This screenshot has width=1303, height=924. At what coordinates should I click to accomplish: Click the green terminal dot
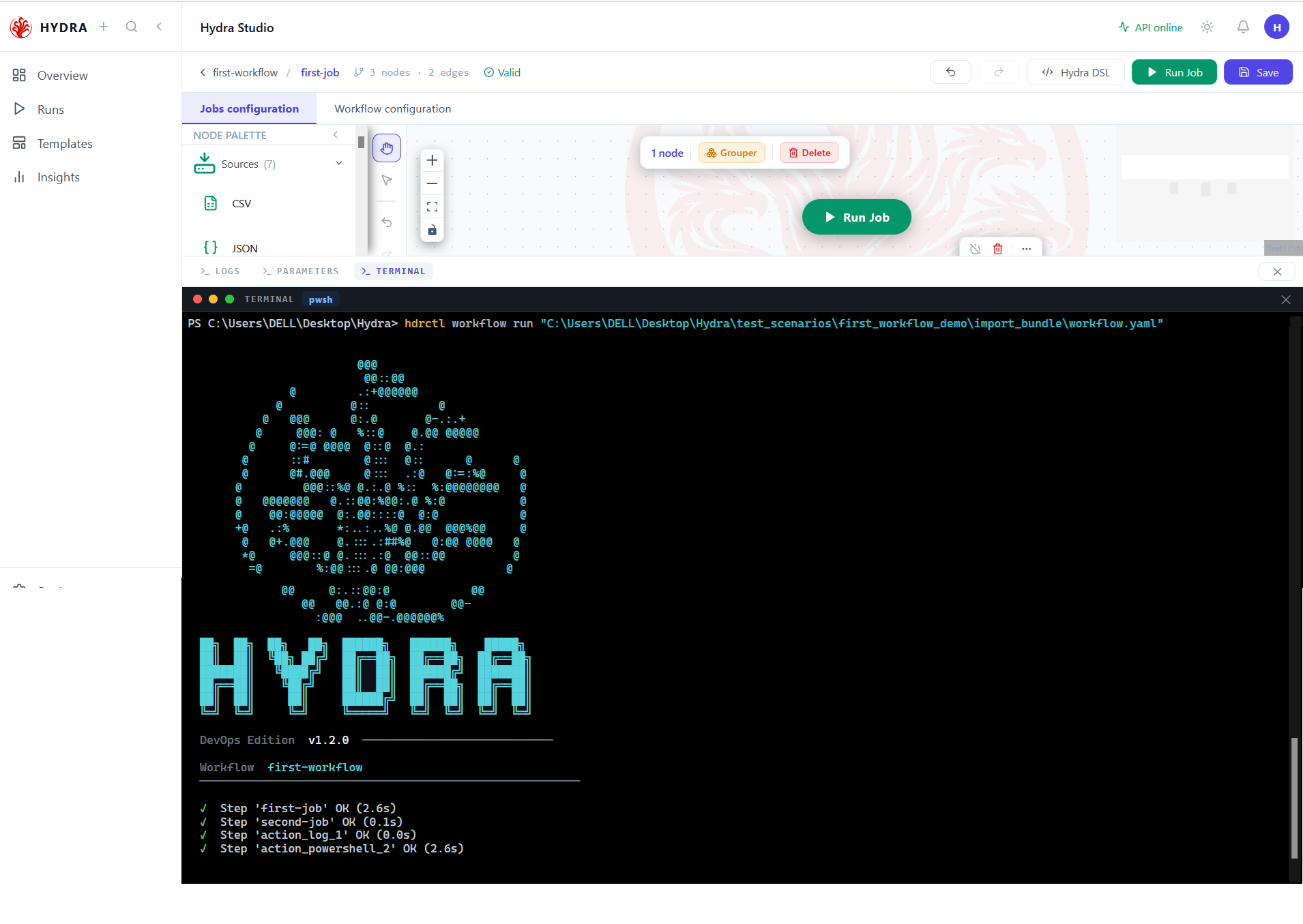pyautogui.click(x=229, y=299)
